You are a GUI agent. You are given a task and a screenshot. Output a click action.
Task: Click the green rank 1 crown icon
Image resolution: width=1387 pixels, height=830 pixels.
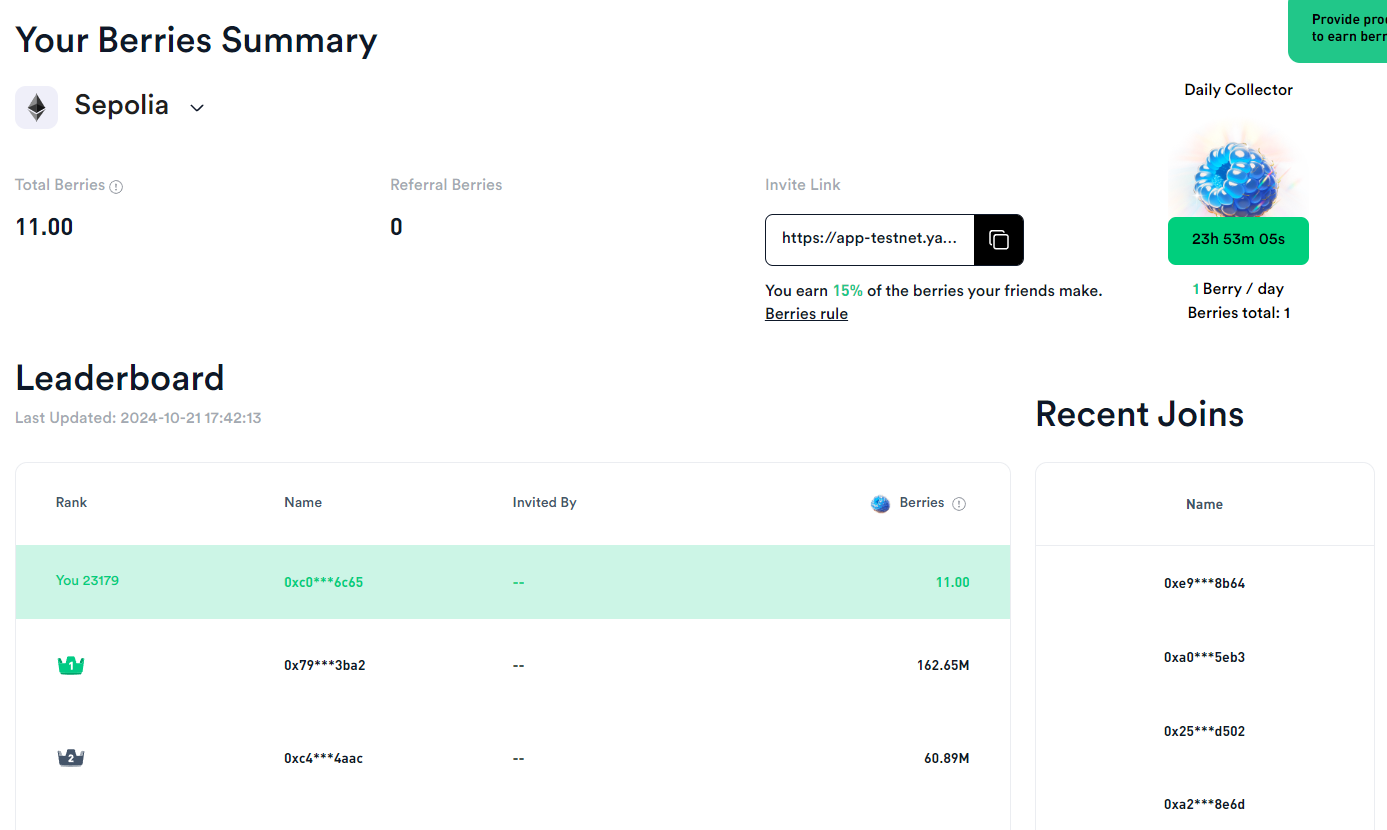[x=71, y=665]
